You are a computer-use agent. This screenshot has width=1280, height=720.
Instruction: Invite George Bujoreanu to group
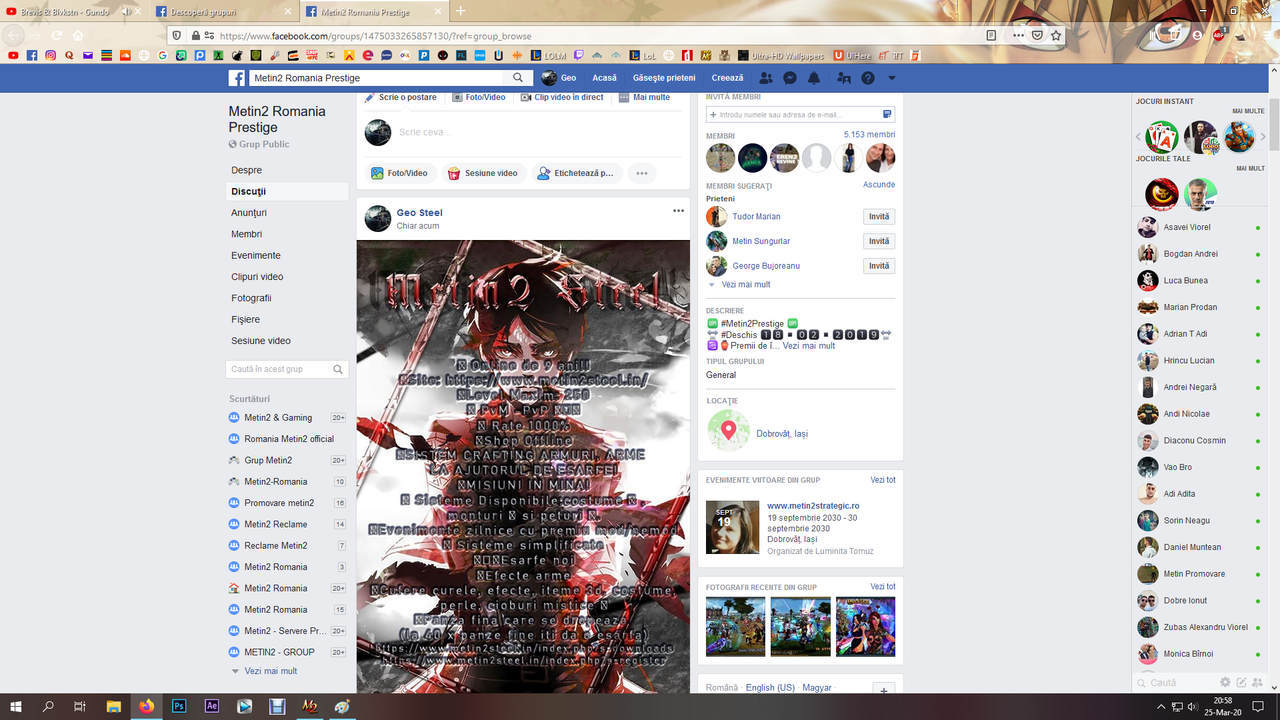[879, 266]
